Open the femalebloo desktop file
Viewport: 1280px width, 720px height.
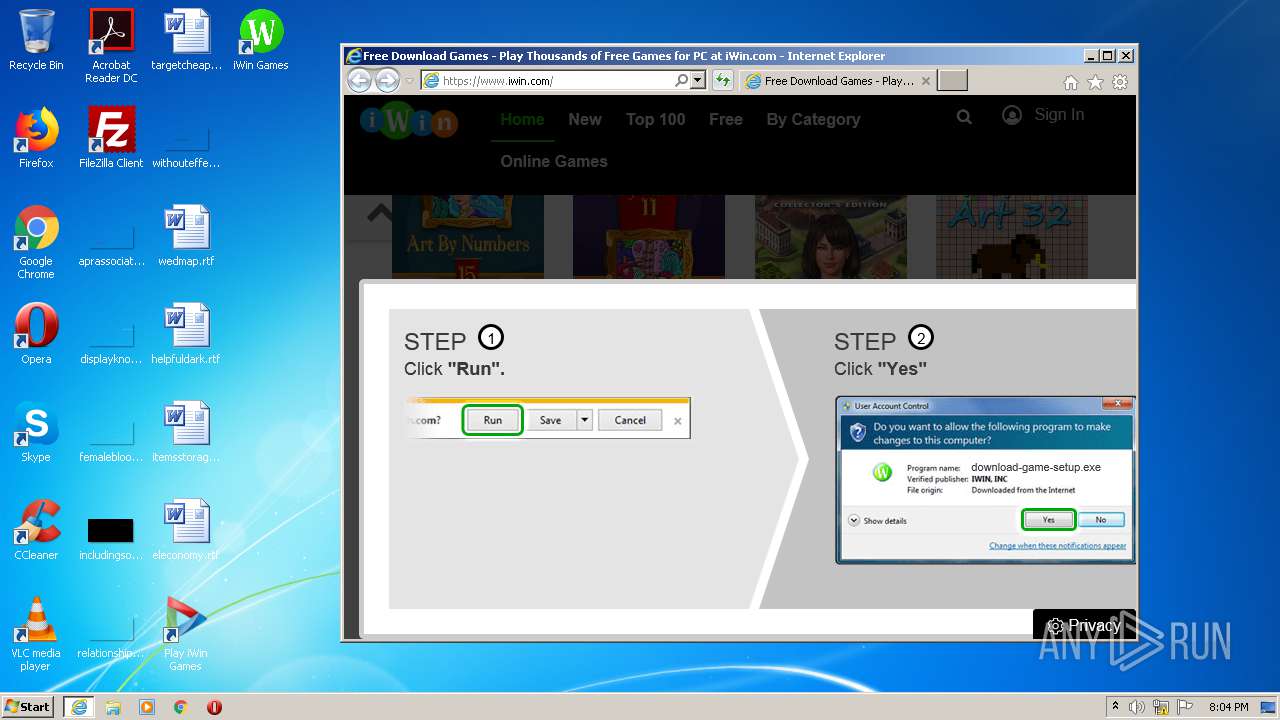111,438
